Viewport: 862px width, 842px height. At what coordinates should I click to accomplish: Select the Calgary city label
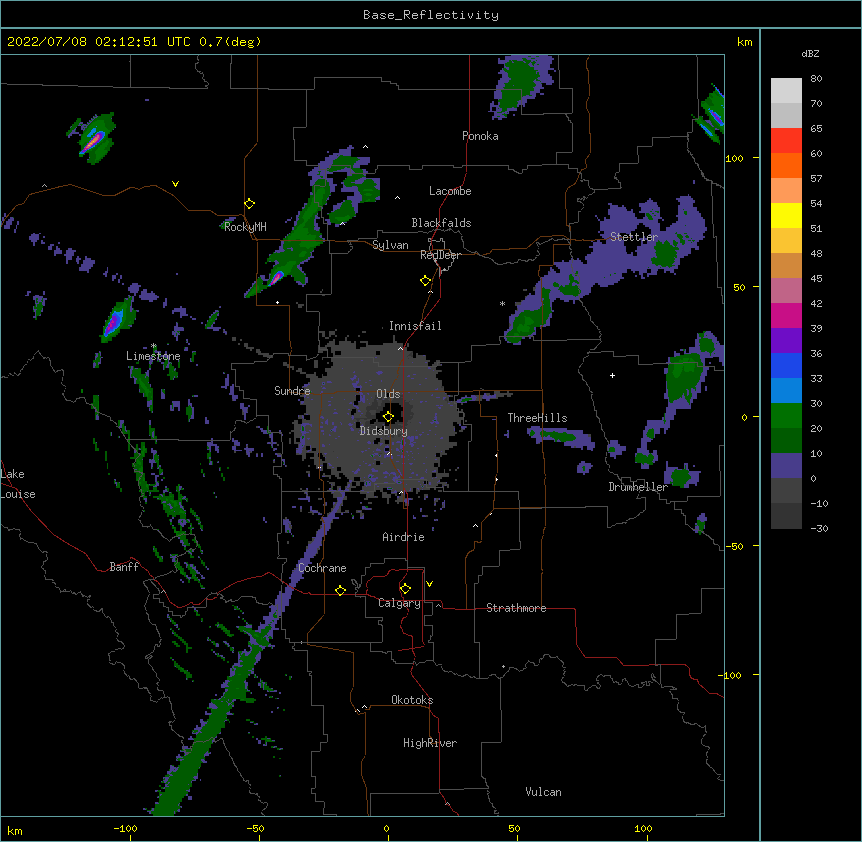click(x=399, y=603)
